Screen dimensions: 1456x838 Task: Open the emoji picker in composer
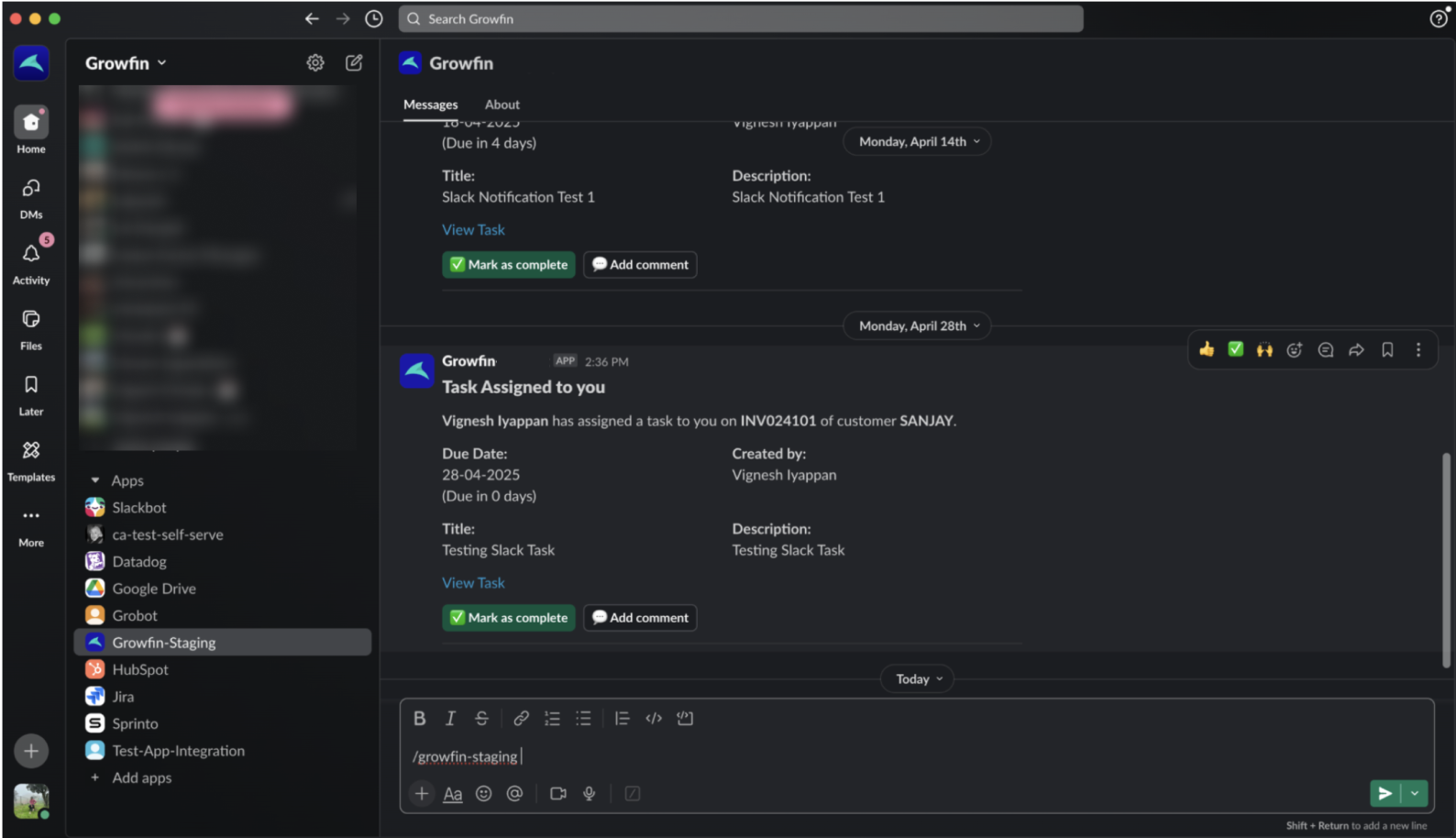pyautogui.click(x=484, y=793)
